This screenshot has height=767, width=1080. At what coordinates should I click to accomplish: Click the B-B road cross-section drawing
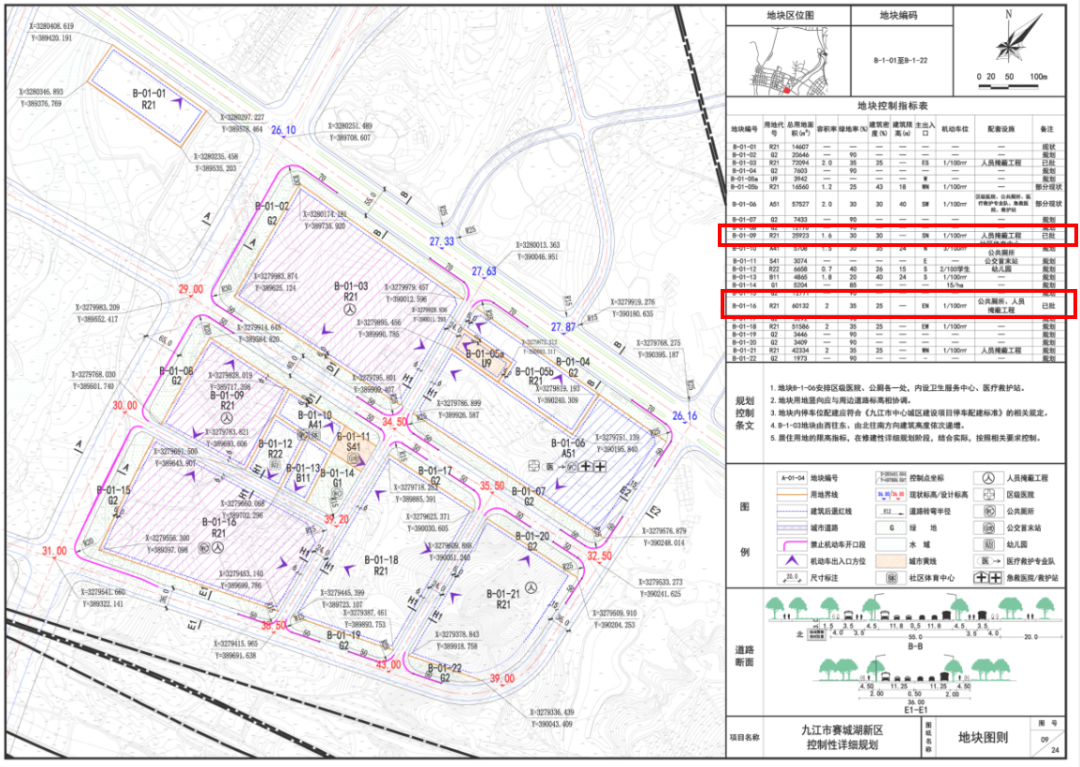[x=913, y=622]
